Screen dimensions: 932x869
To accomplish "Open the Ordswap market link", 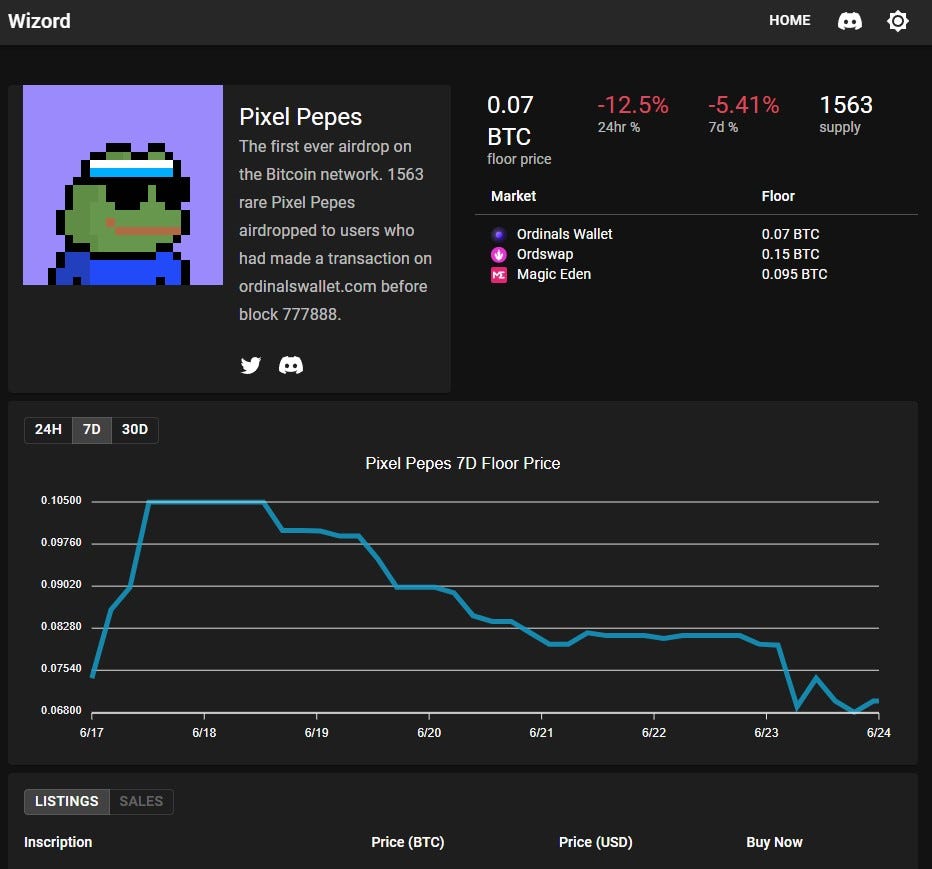I will pyautogui.click(x=544, y=254).
